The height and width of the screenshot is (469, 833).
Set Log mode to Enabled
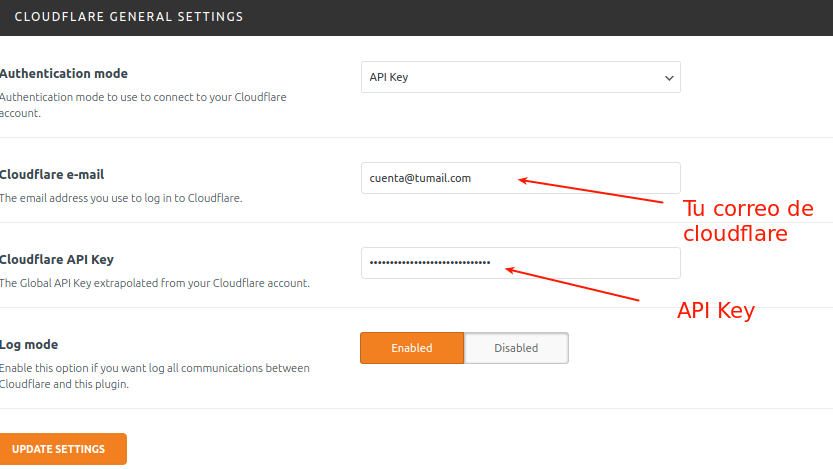coord(412,348)
